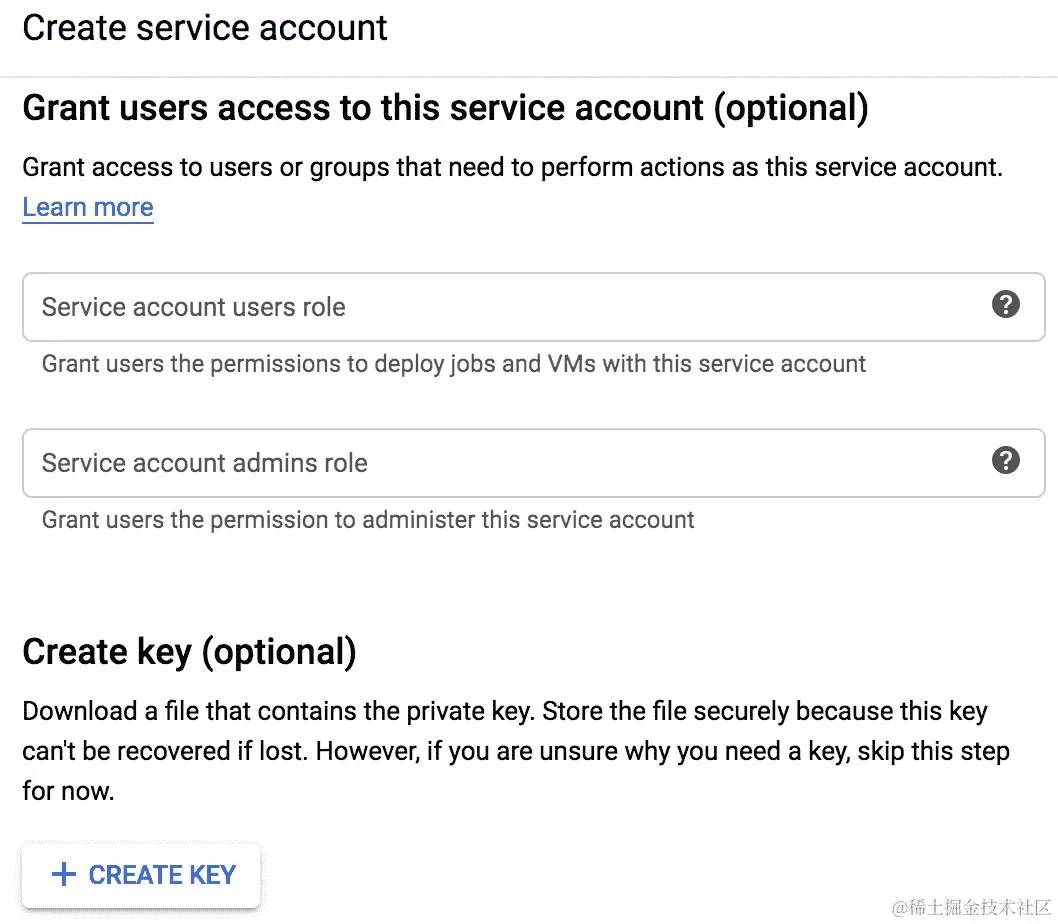Click the Service account admins role field
1058x924 pixels.
(534, 463)
